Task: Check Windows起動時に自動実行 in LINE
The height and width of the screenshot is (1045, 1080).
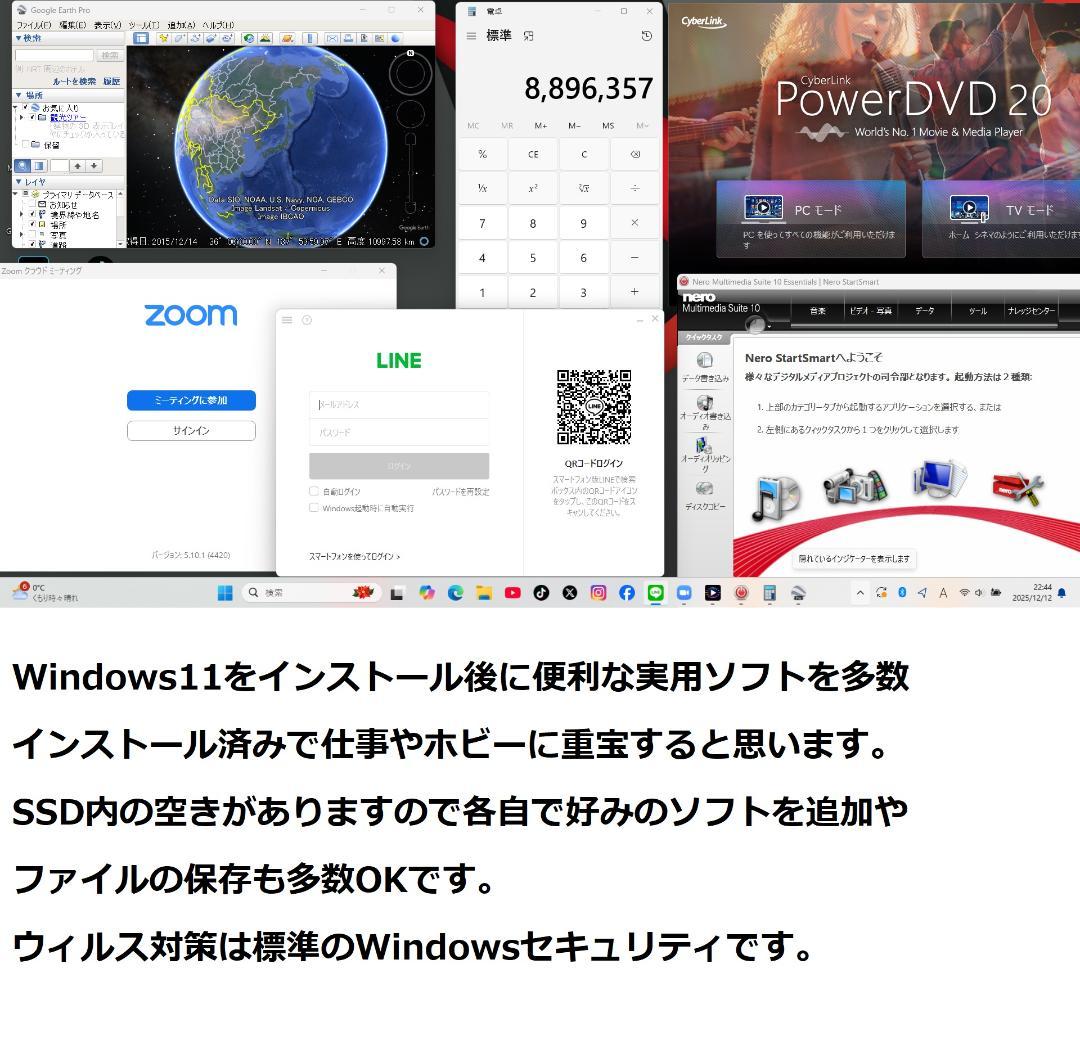Action: (313, 507)
